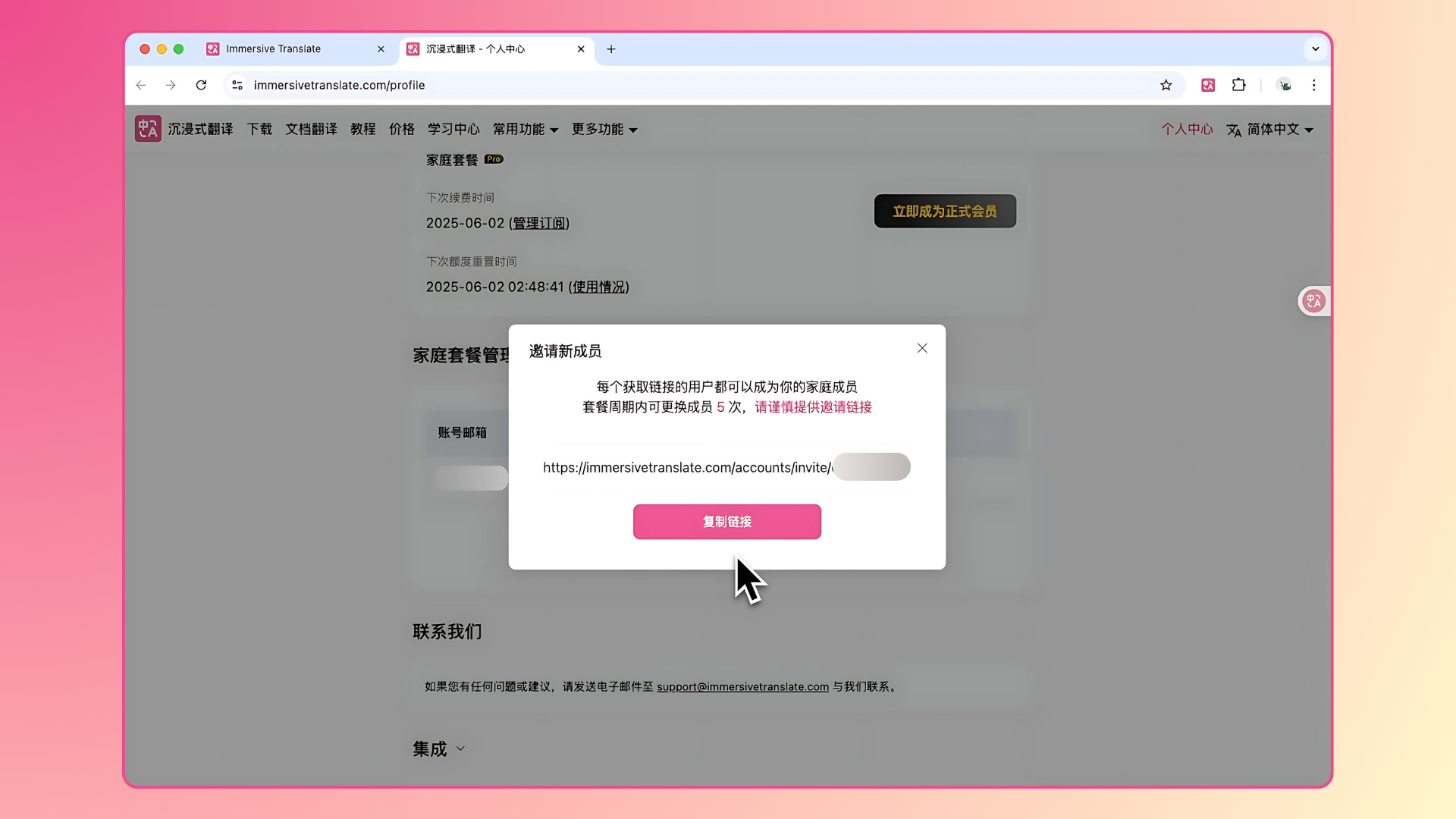Click the yellow macOS minimize button
The width and height of the screenshot is (1456, 819).
coord(162,49)
